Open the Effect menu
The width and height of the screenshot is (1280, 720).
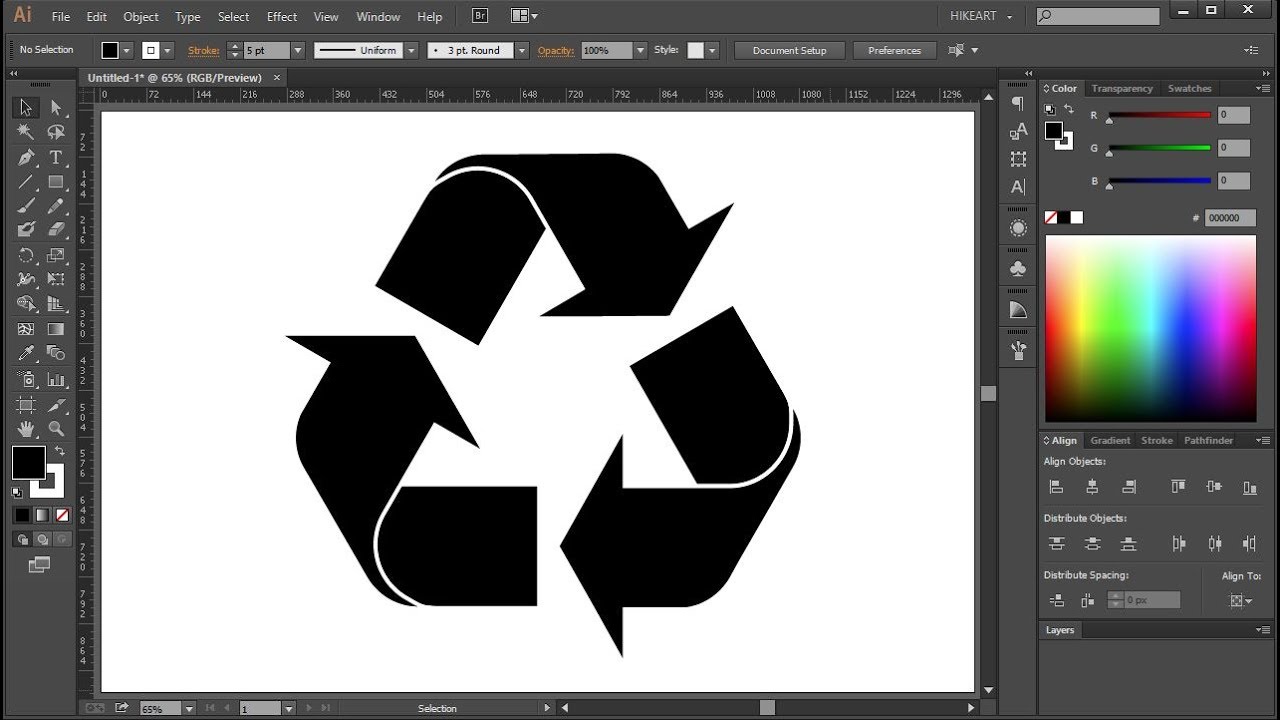tap(282, 17)
